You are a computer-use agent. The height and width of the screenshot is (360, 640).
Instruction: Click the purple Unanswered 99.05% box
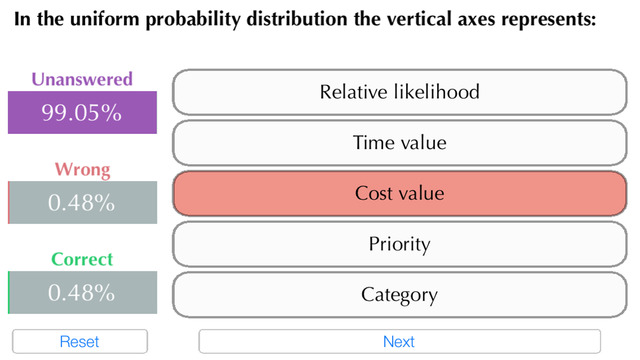tap(82, 112)
